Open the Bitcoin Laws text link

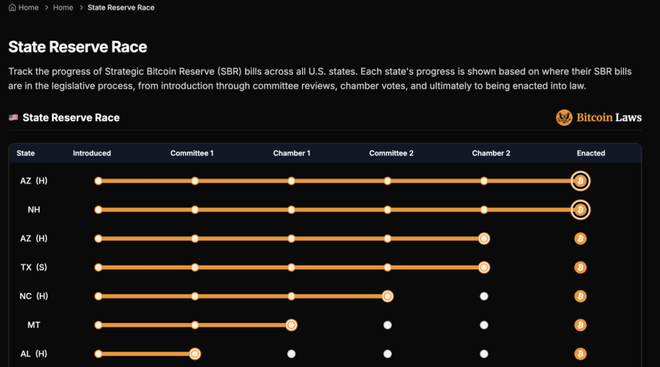coord(609,117)
